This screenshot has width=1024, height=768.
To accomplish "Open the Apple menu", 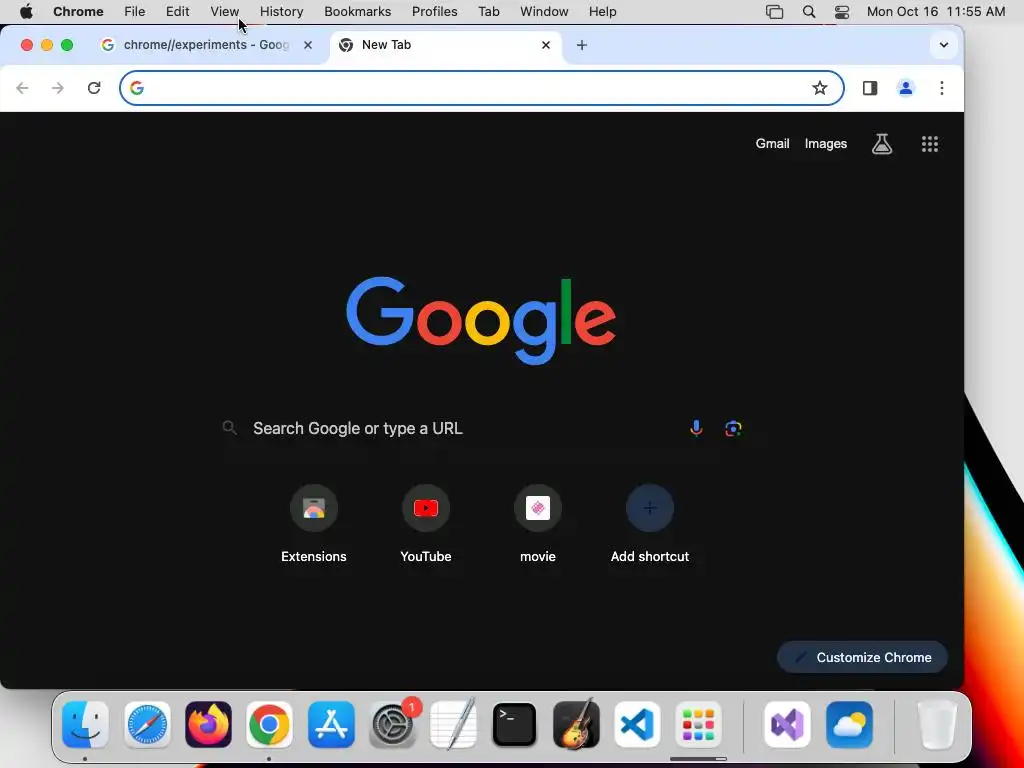I will pyautogui.click(x=26, y=12).
